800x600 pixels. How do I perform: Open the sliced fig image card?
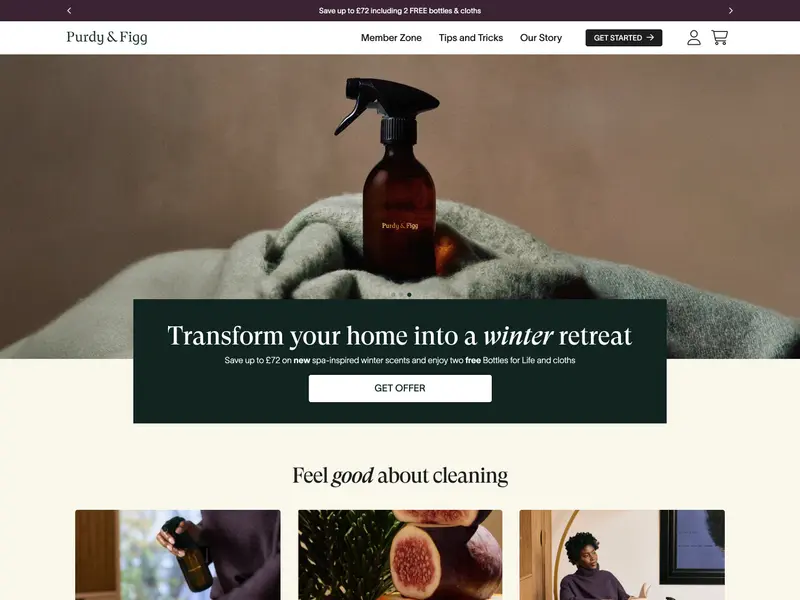pyautogui.click(x=400, y=555)
